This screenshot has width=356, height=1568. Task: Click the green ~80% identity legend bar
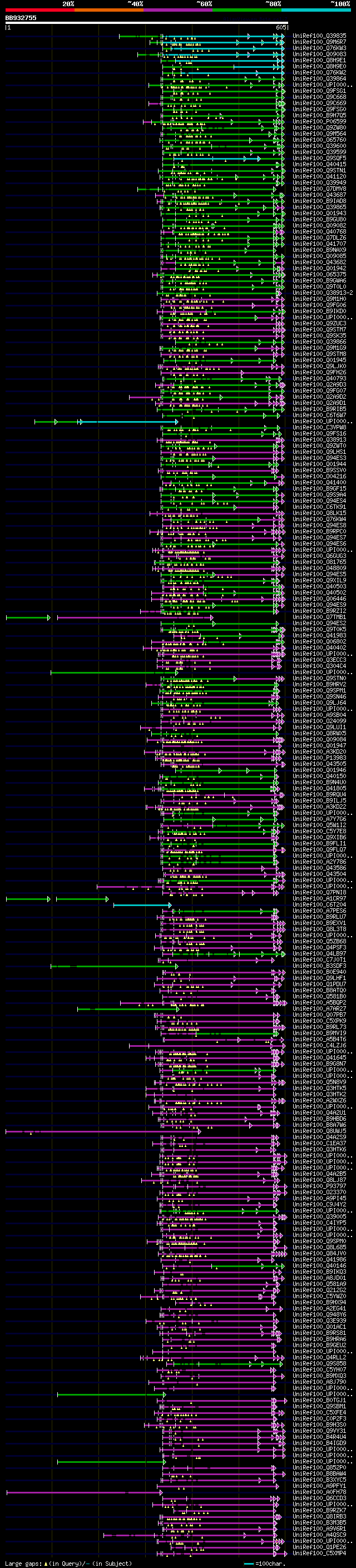click(247, 10)
